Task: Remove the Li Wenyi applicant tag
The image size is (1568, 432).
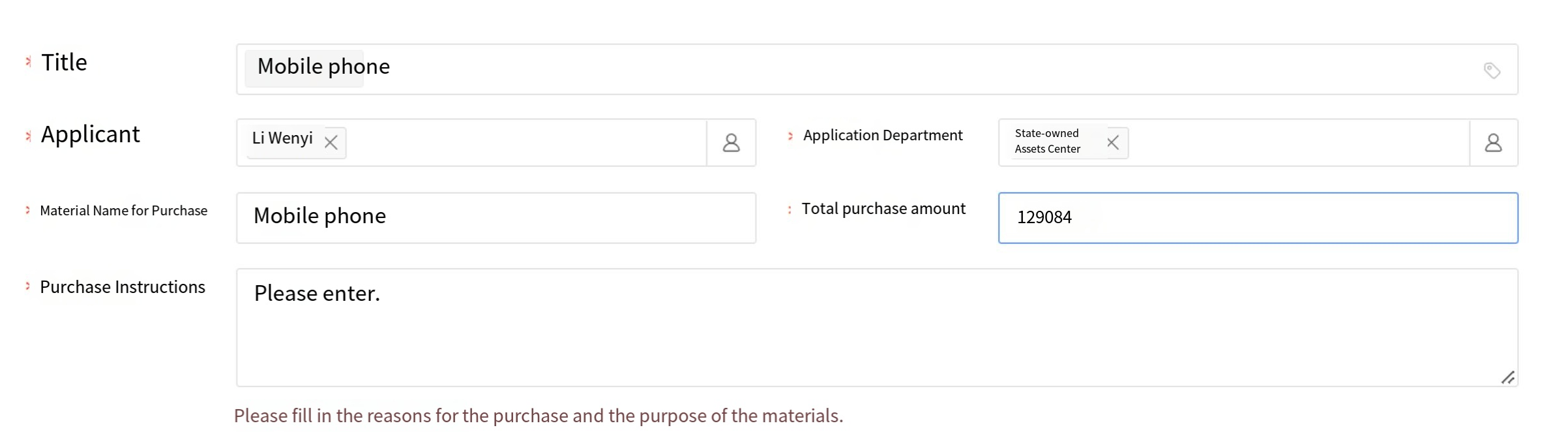Action: 331,143
